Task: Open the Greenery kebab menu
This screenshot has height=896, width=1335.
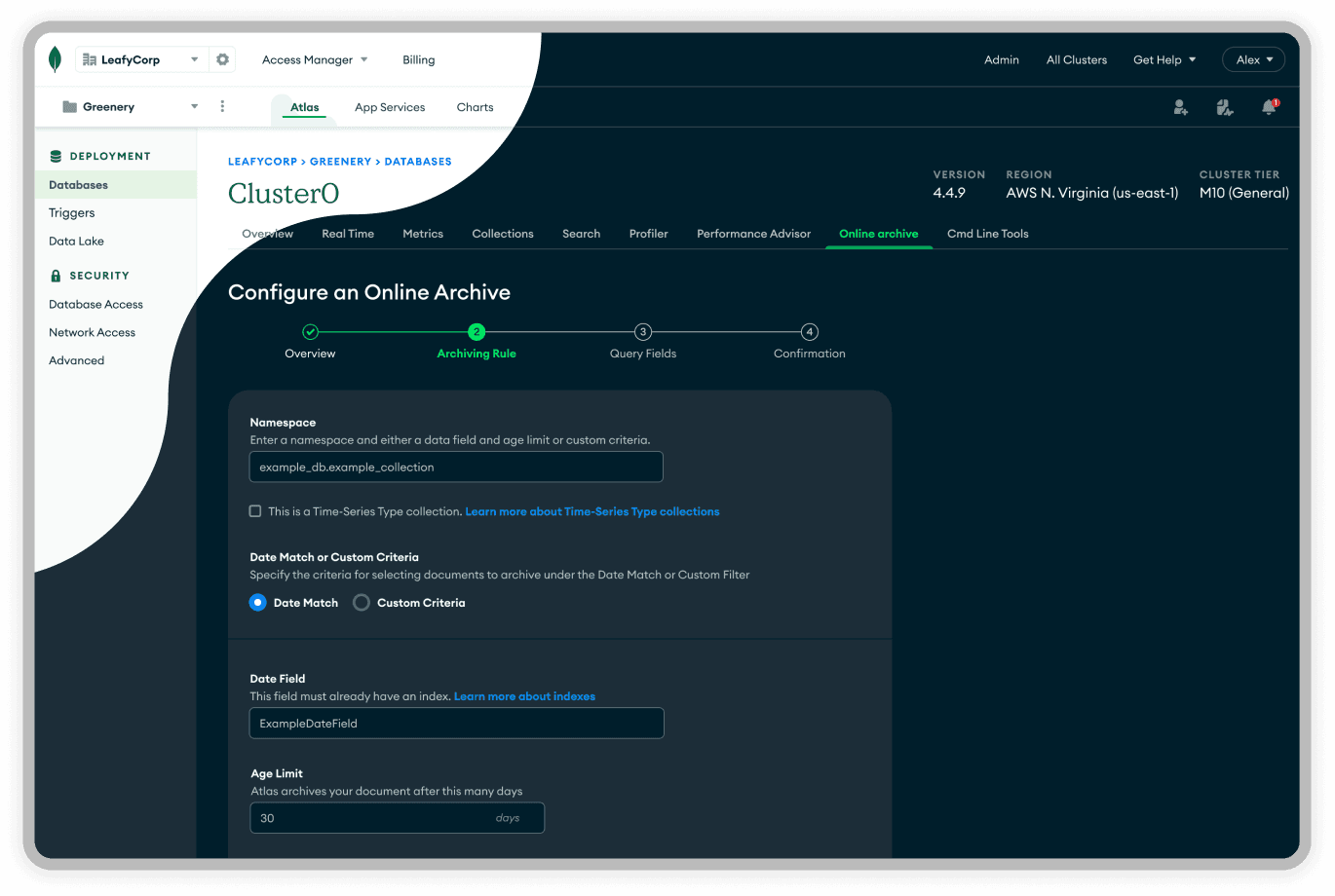Action: 222,106
